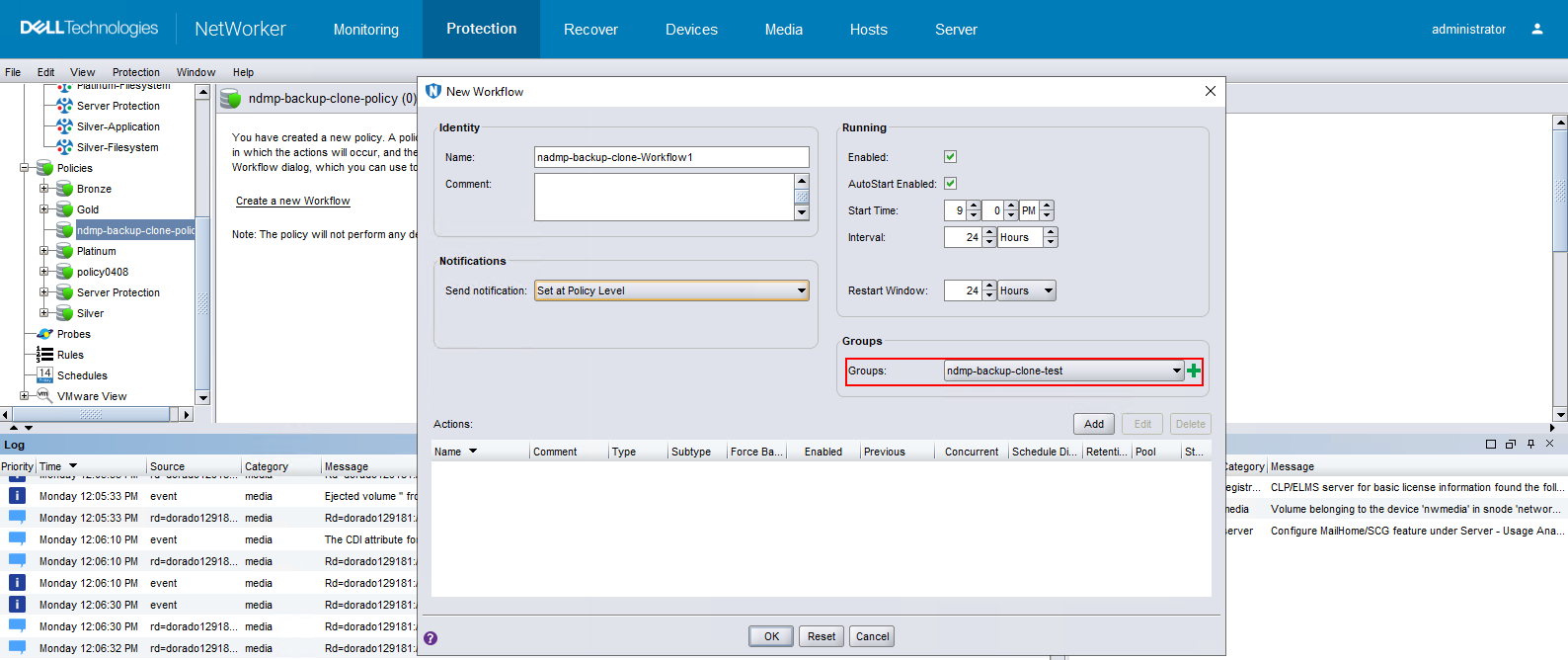Open the Groups dropdown list
Screen dimensions: 1568x660
1064,371
